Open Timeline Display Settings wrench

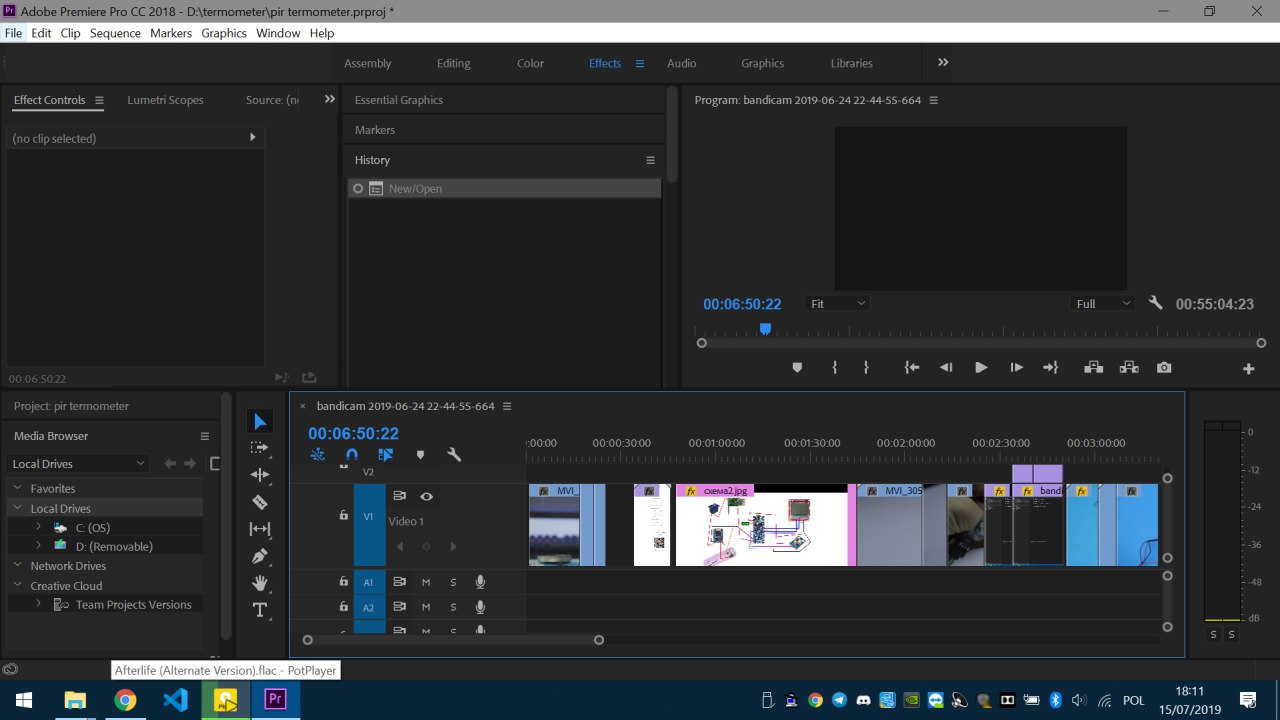[454, 455]
